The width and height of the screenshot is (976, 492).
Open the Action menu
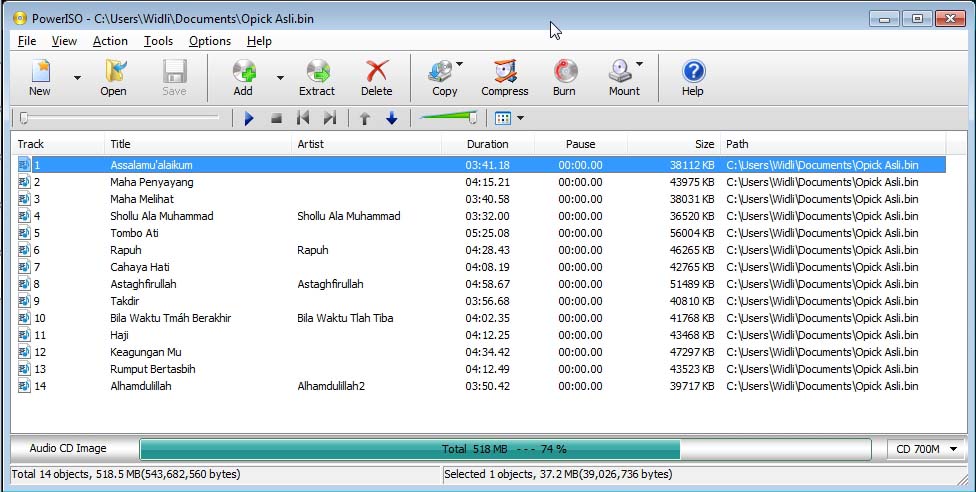(110, 41)
